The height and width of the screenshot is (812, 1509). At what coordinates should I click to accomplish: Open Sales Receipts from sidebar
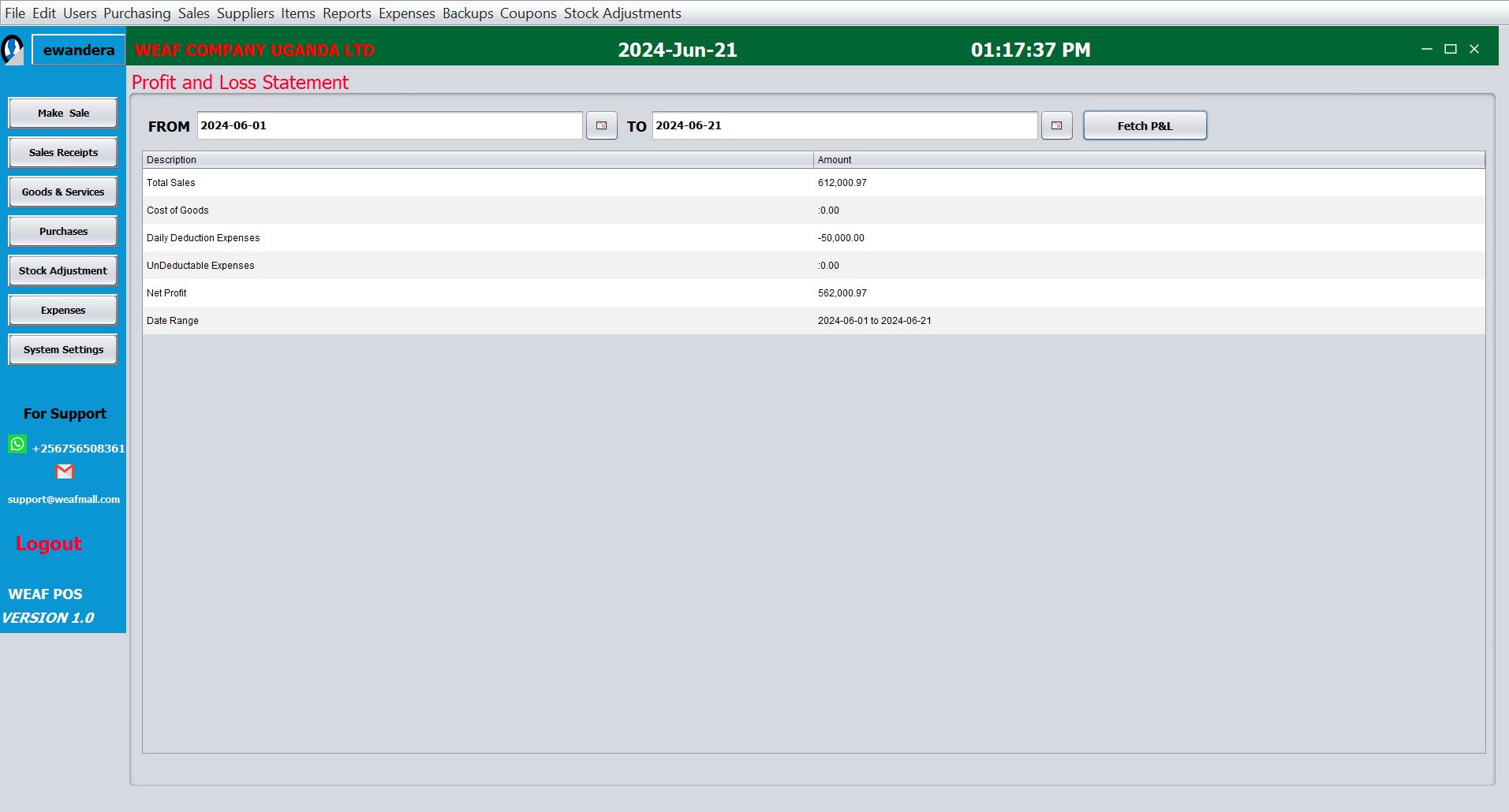[63, 152]
